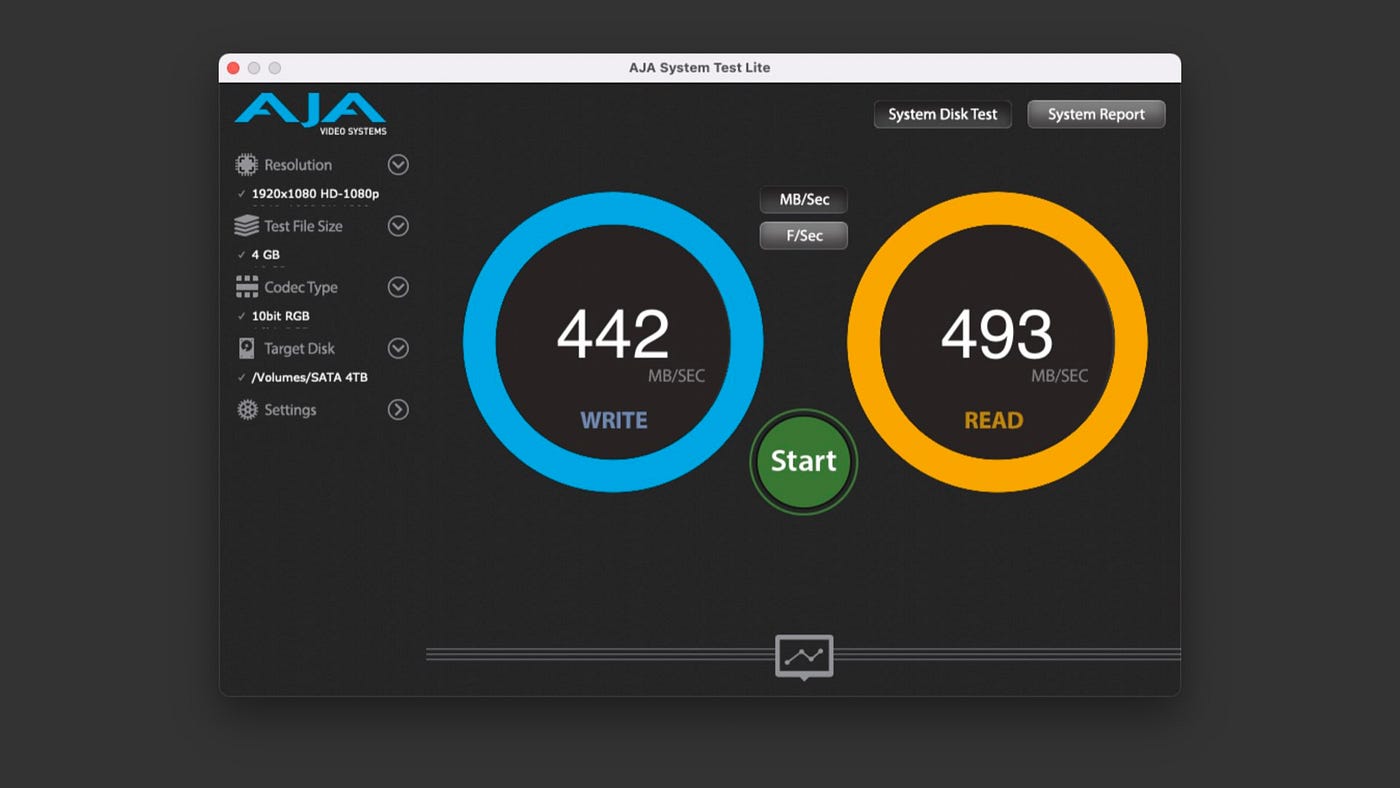Click the Resolution chip icon
Viewport: 1400px width, 788px height.
tap(246, 165)
